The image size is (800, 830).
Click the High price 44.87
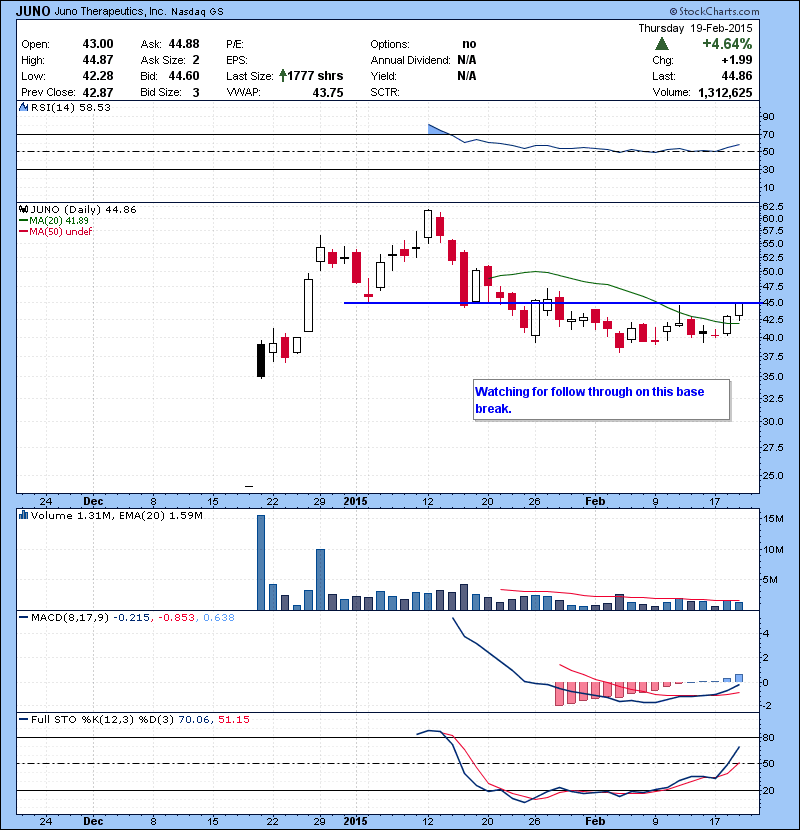click(x=98, y=60)
